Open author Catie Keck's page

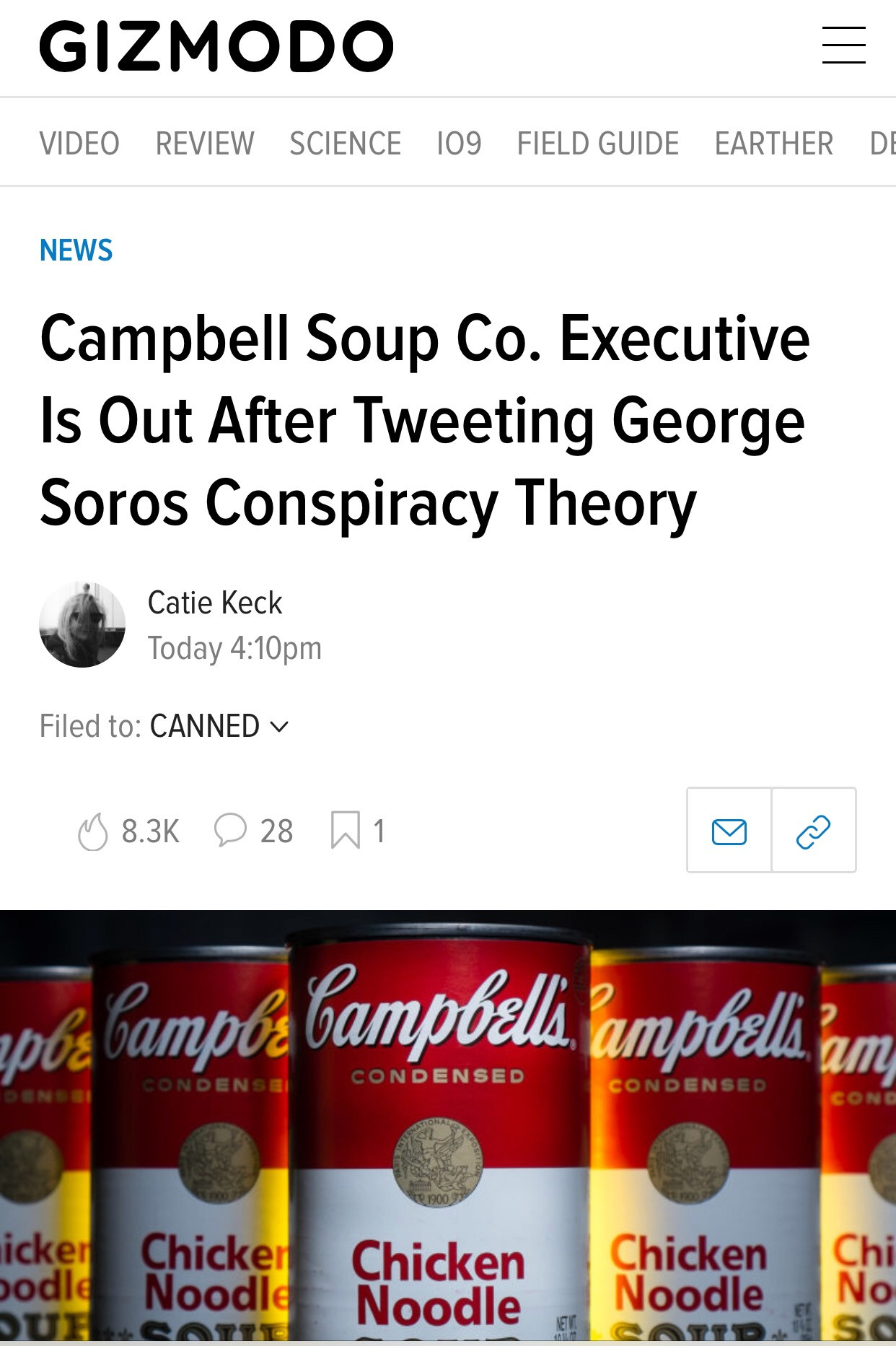click(x=215, y=603)
